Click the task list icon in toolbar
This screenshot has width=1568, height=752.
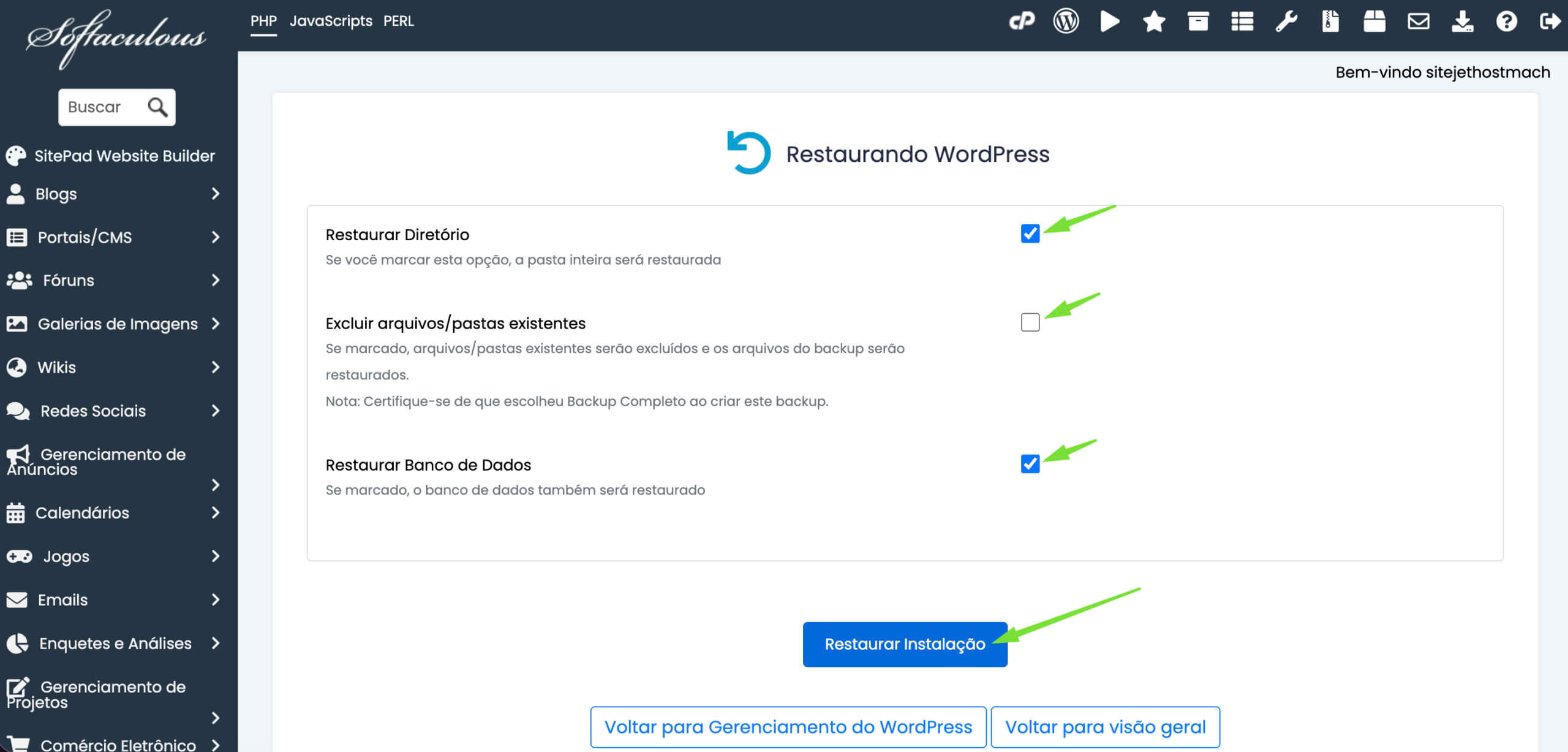coord(1242,21)
